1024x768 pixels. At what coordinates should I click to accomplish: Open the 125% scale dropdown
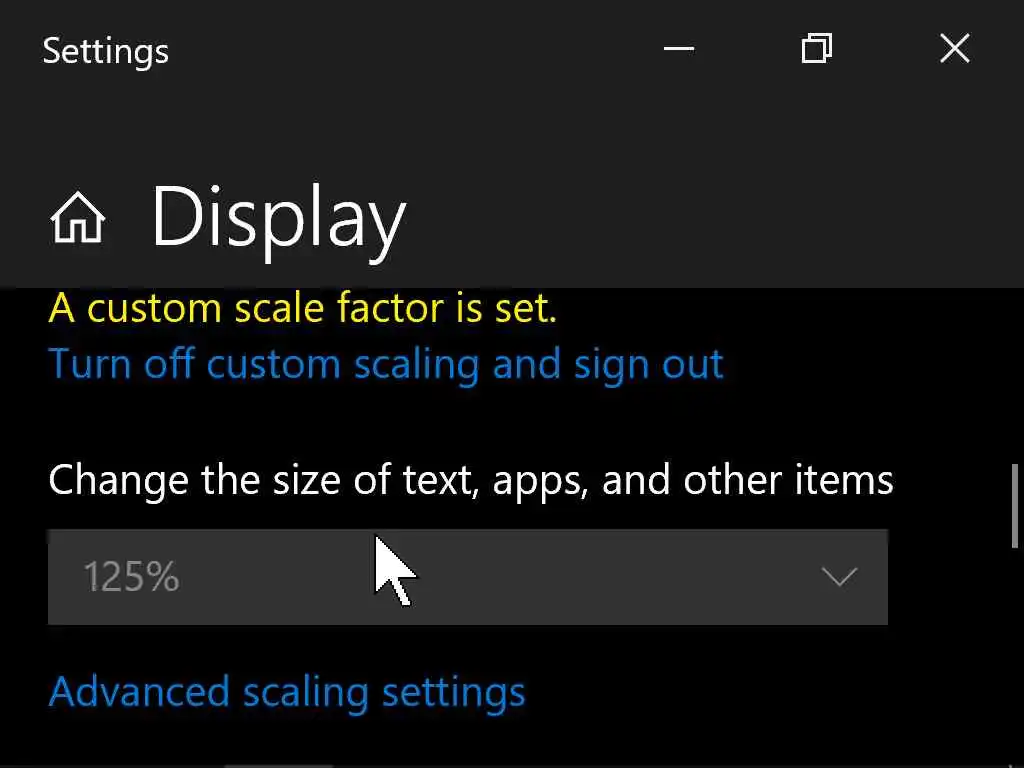point(467,577)
